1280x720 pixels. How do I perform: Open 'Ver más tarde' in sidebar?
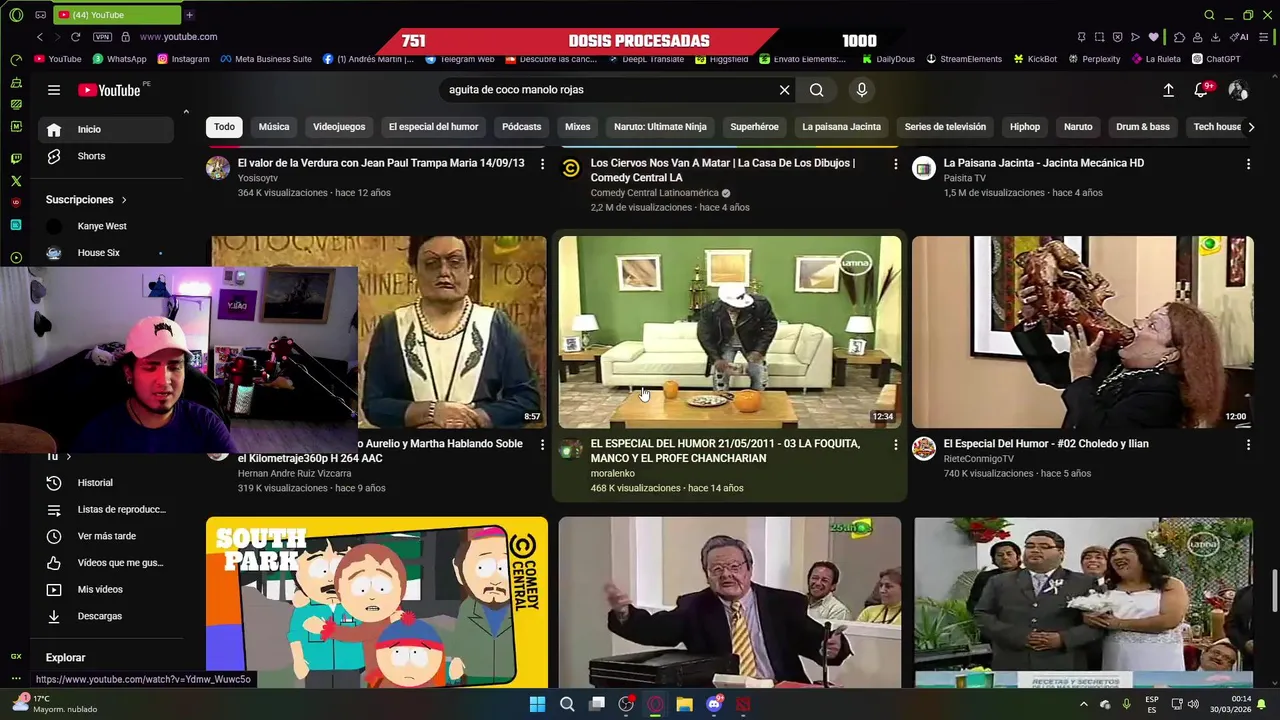coord(106,536)
